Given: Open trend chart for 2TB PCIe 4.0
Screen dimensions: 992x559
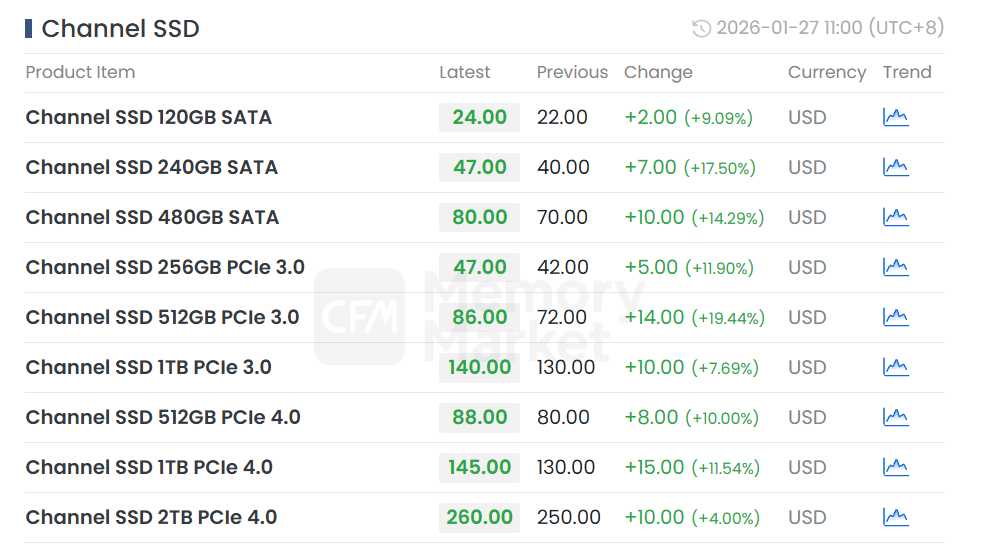Looking at the screenshot, I should point(895,517).
